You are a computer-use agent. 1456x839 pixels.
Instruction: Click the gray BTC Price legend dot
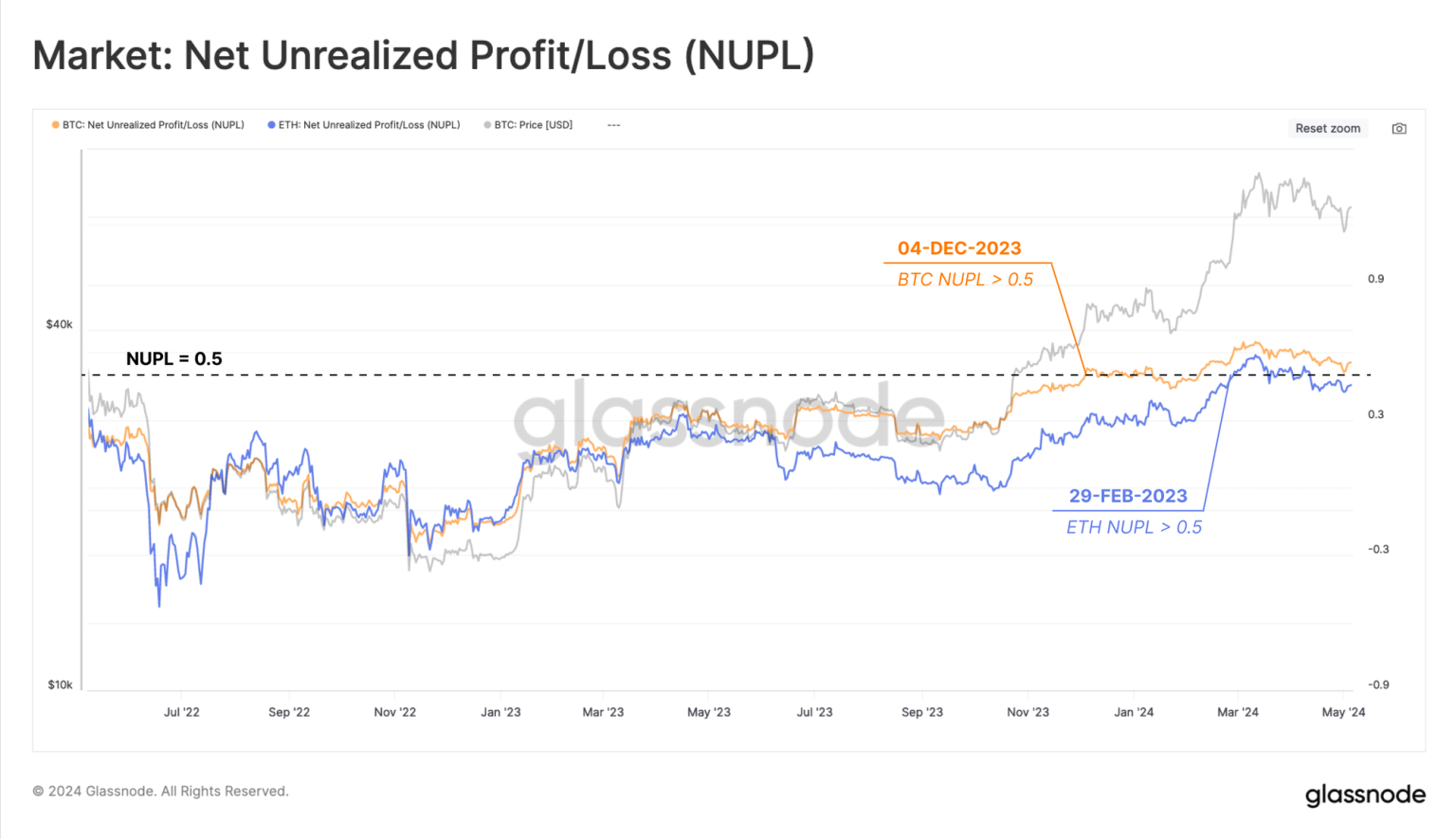pos(487,125)
